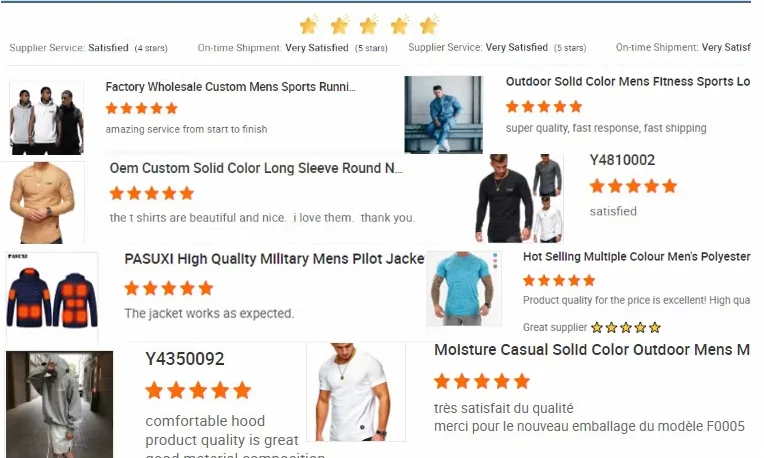
Task: Click orange stars under PASUXI jacket title
Action: click(x=169, y=288)
